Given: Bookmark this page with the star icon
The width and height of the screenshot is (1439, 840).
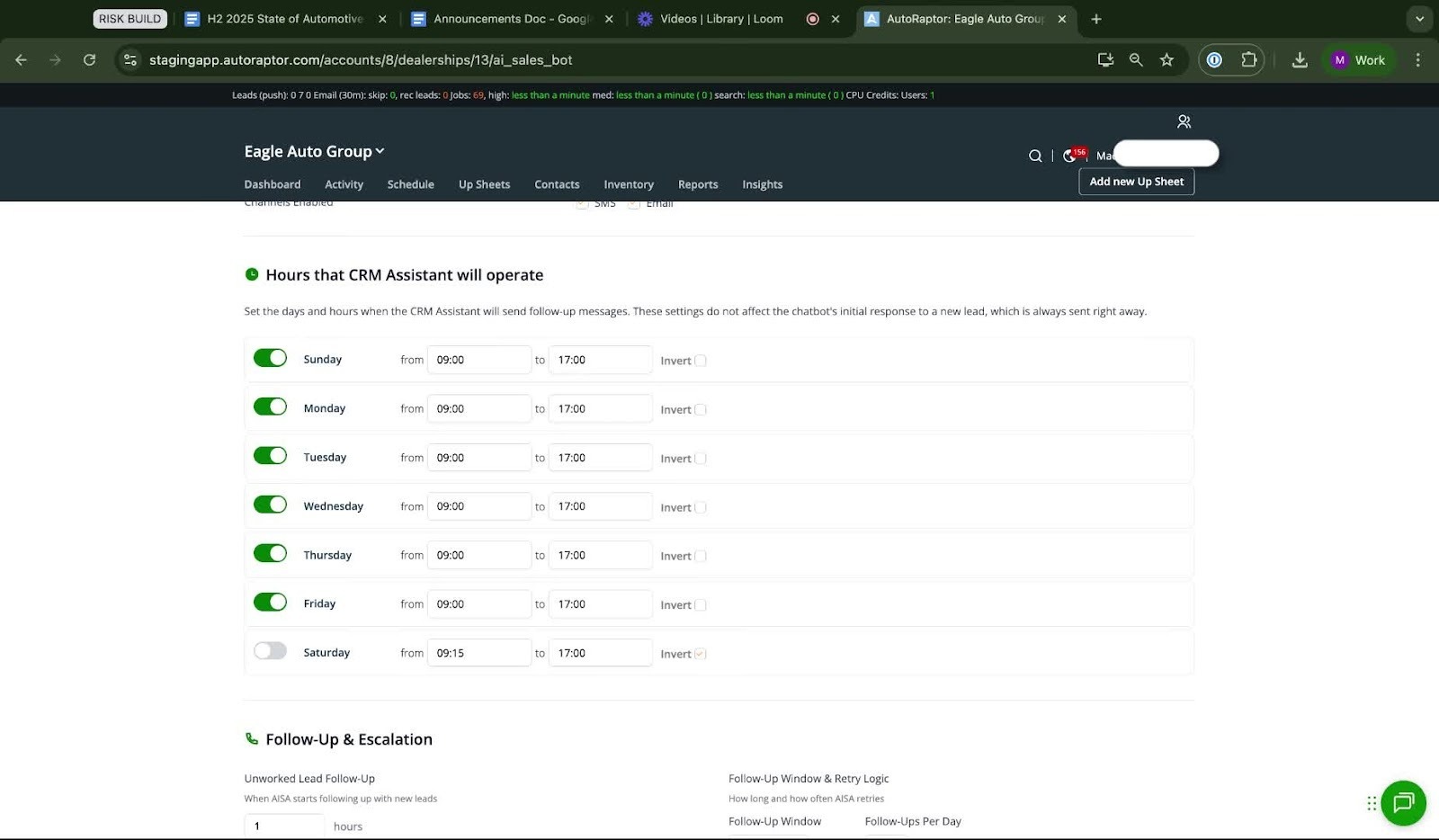Looking at the screenshot, I should pos(1166,60).
